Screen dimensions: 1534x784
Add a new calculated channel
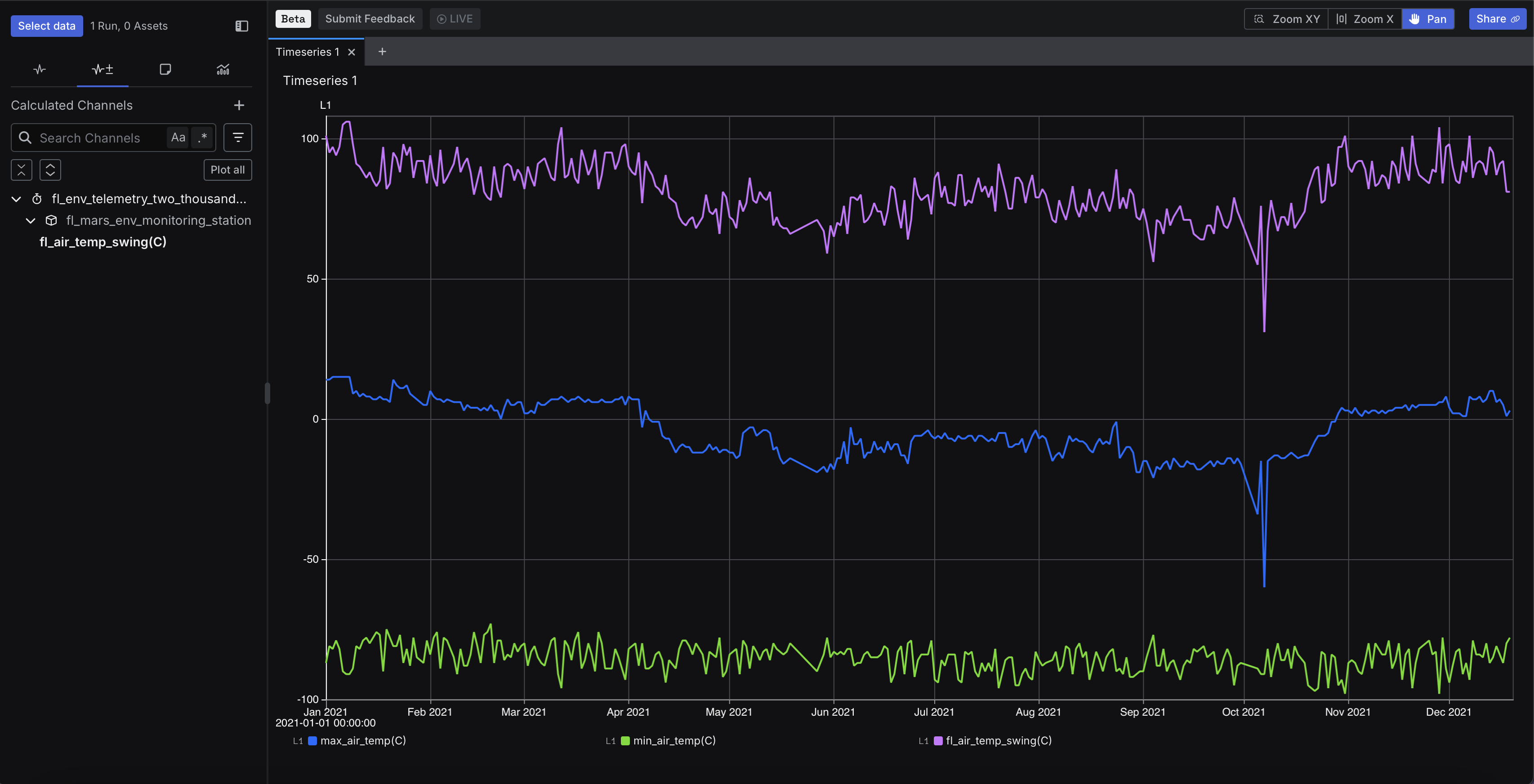coord(239,105)
